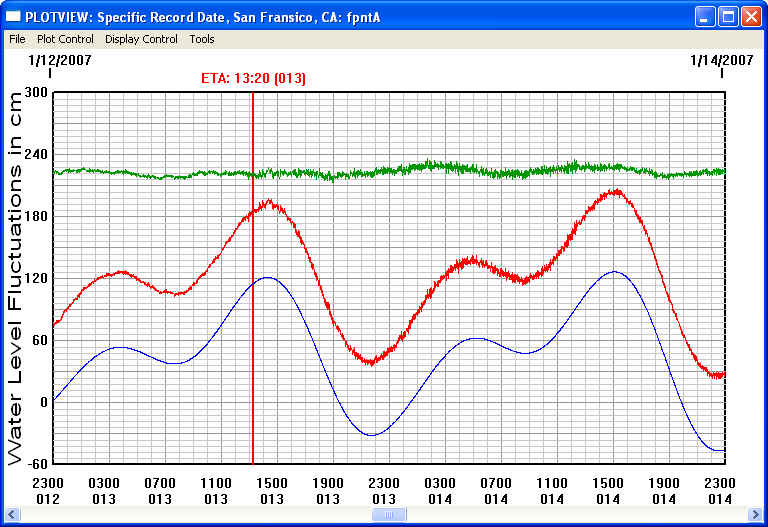Maximize the PLOTVIEW window
Image resolution: width=768 pixels, height=527 pixels.
pyautogui.click(x=728, y=17)
